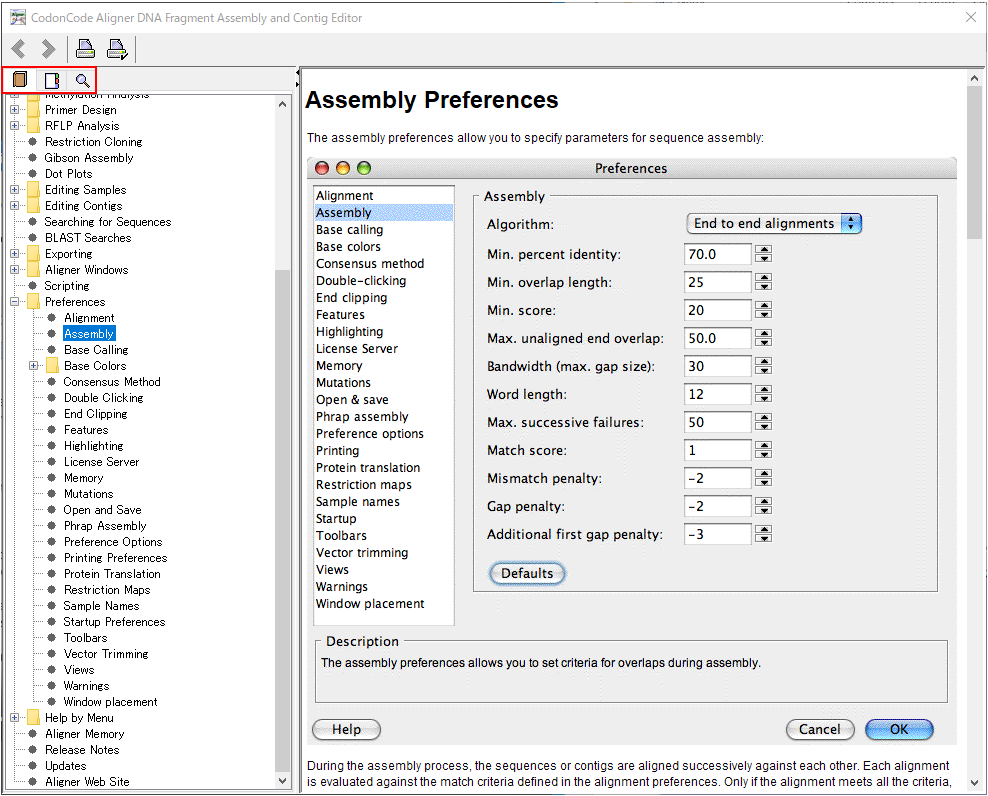Open the Aligner Web Site topic
This screenshot has width=988, height=796.
point(87,782)
